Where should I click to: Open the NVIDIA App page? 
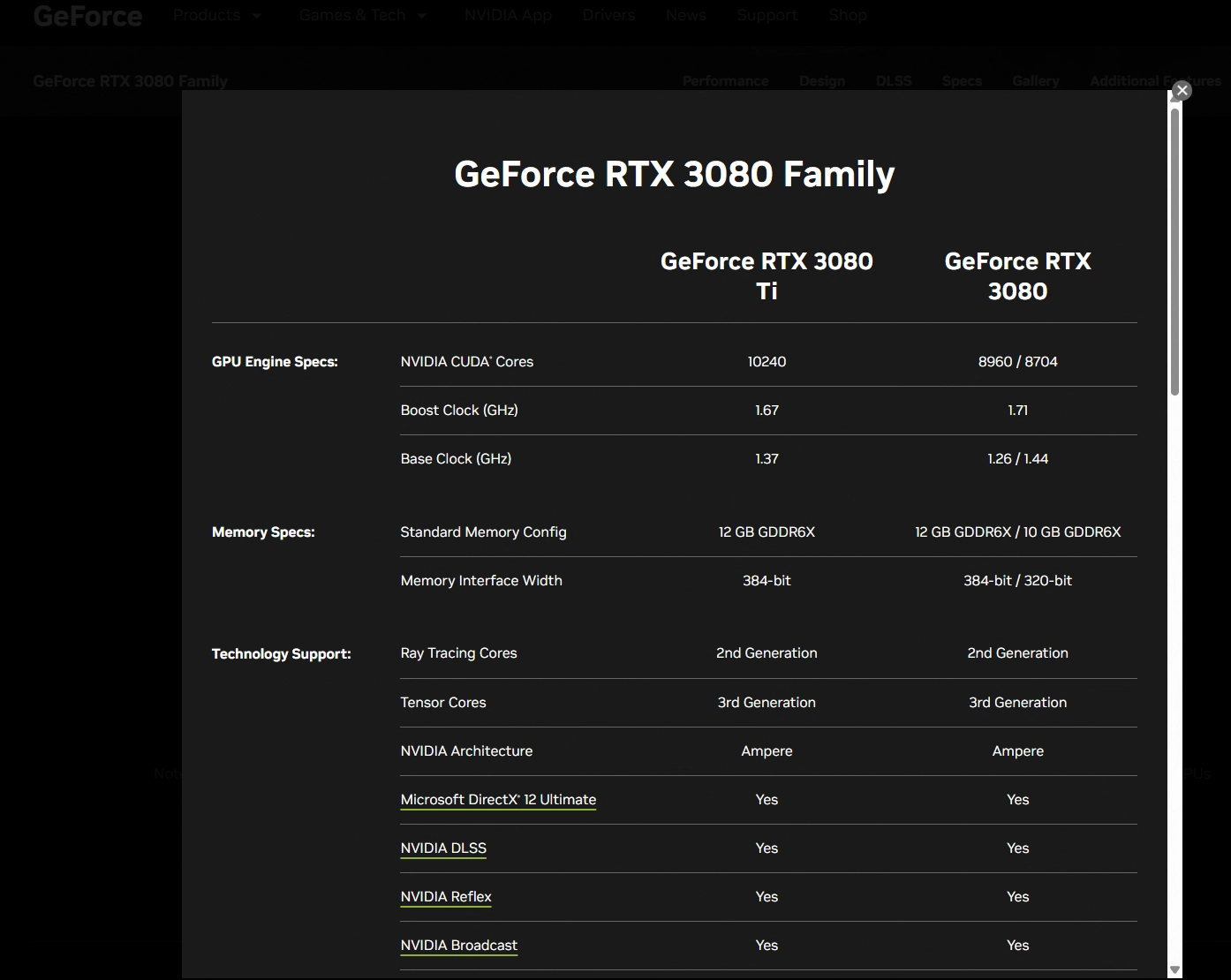pos(508,15)
